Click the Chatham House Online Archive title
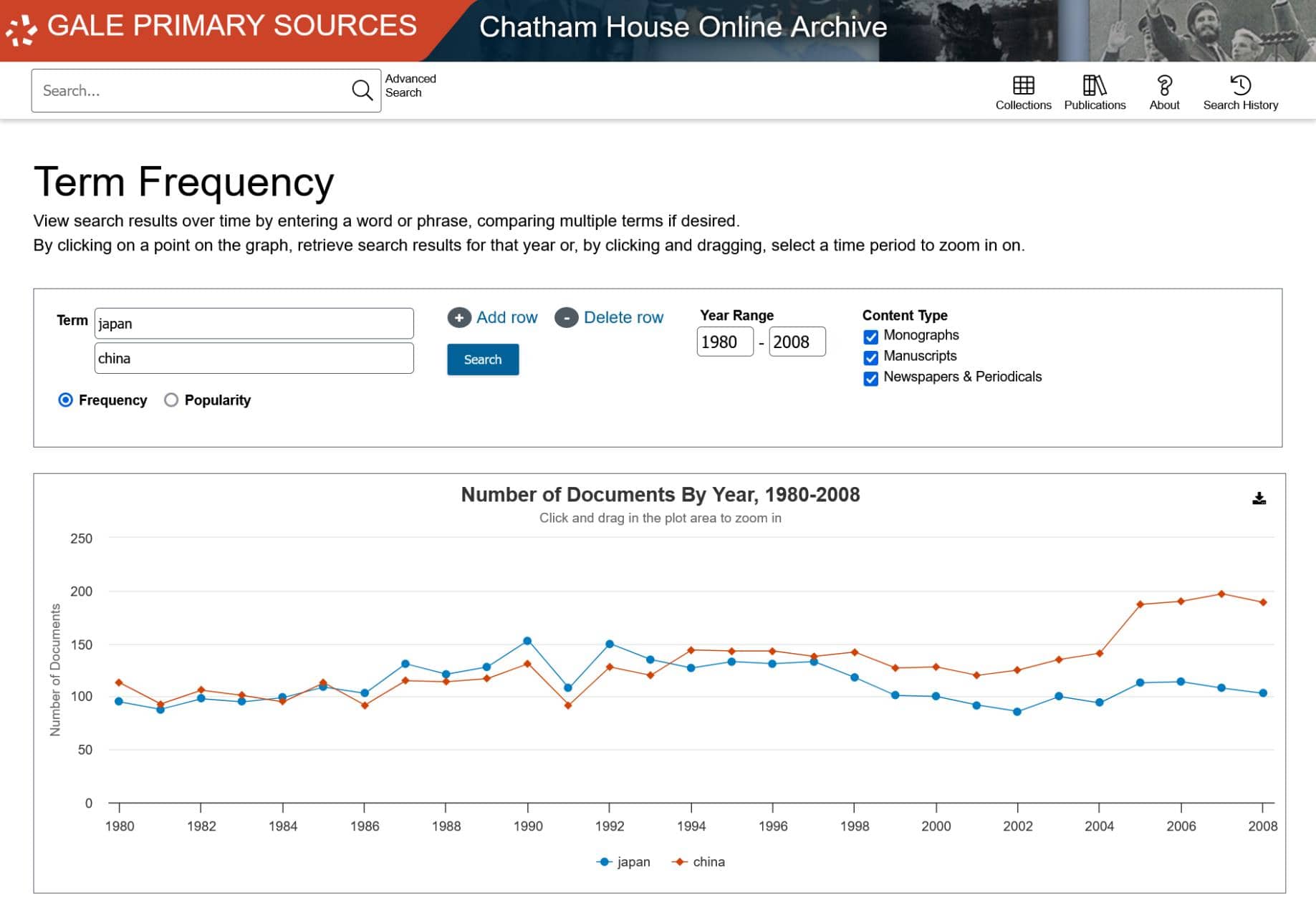Image resolution: width=1316 pixels, height=908 pixels. (683, 27)
